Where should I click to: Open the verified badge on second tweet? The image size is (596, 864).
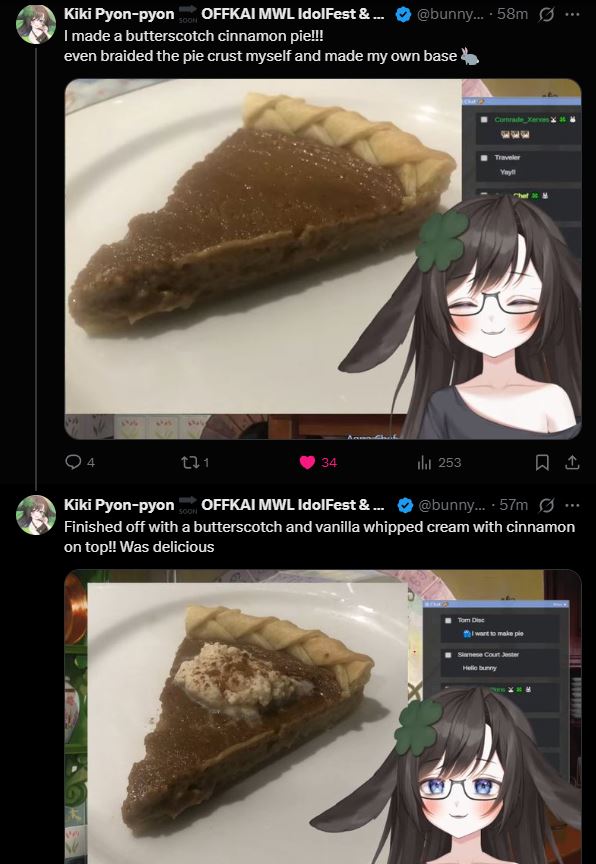tap(405, 505)
